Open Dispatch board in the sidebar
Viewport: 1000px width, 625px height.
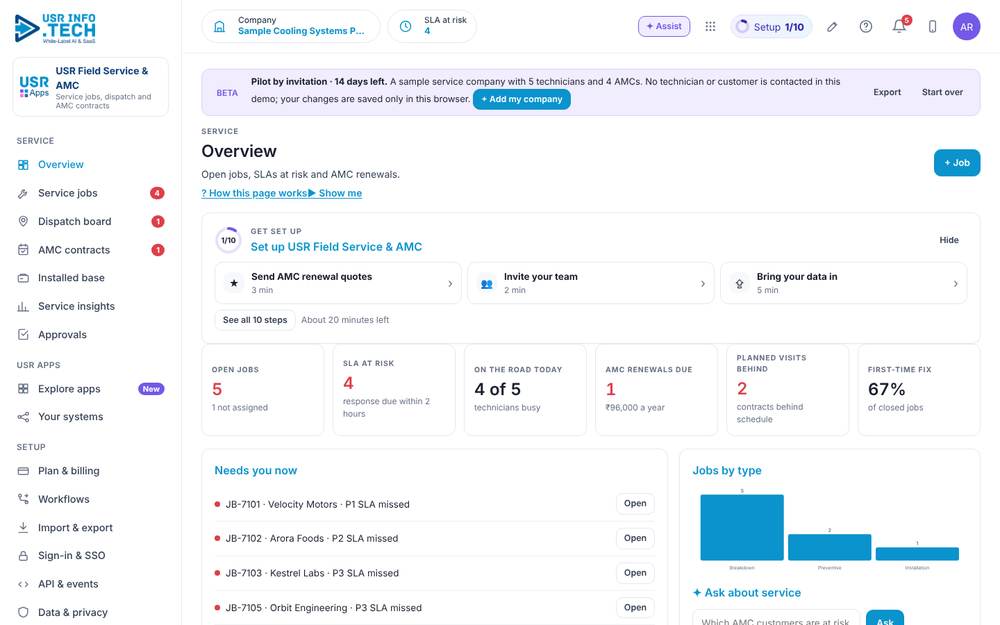(x=91, y=221)
